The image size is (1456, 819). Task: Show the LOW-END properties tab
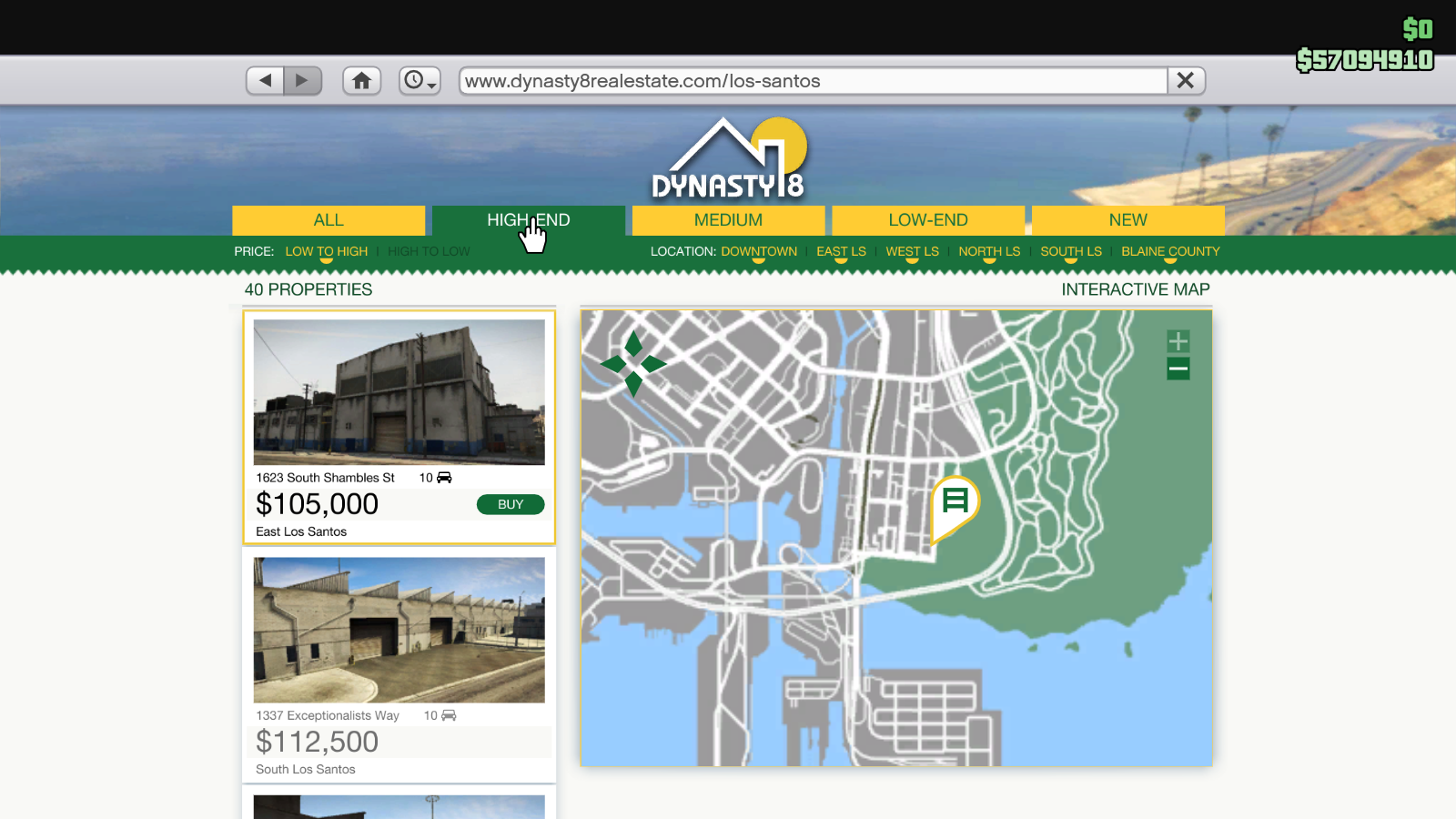tap(928, 220)
